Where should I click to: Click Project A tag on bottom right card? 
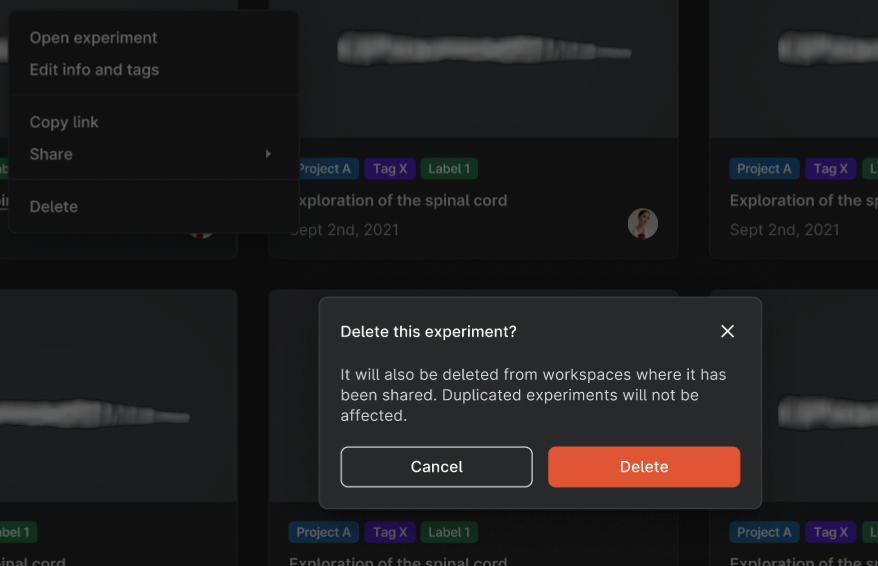coord(764,532)
